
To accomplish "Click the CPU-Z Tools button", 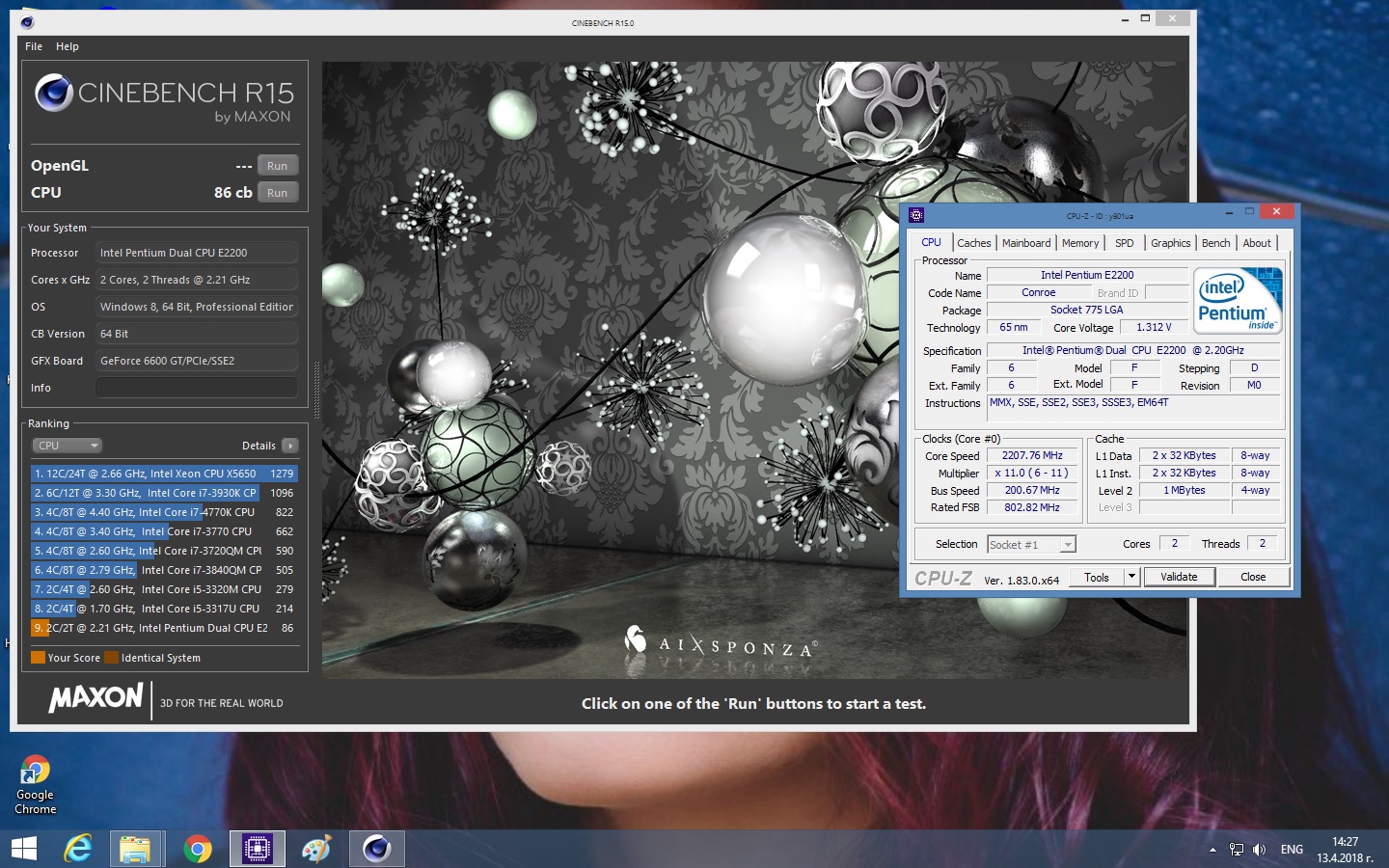I will coord(1097,577).
